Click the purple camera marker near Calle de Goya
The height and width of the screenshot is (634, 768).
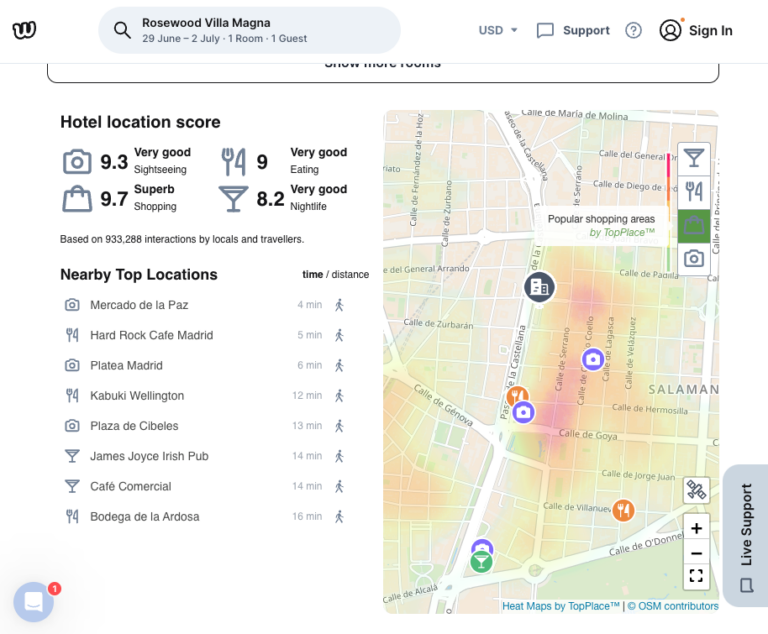[x=523, y=413]
